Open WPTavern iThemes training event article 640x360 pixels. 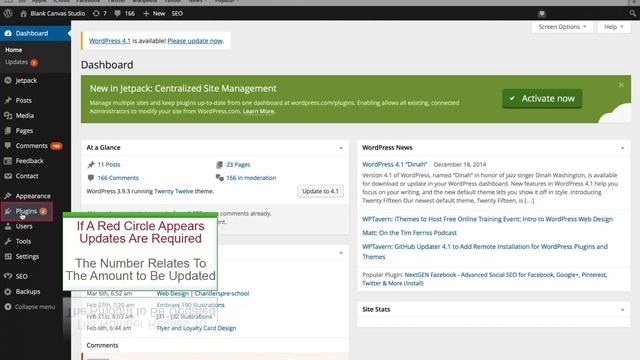click(x=487, y=219)
